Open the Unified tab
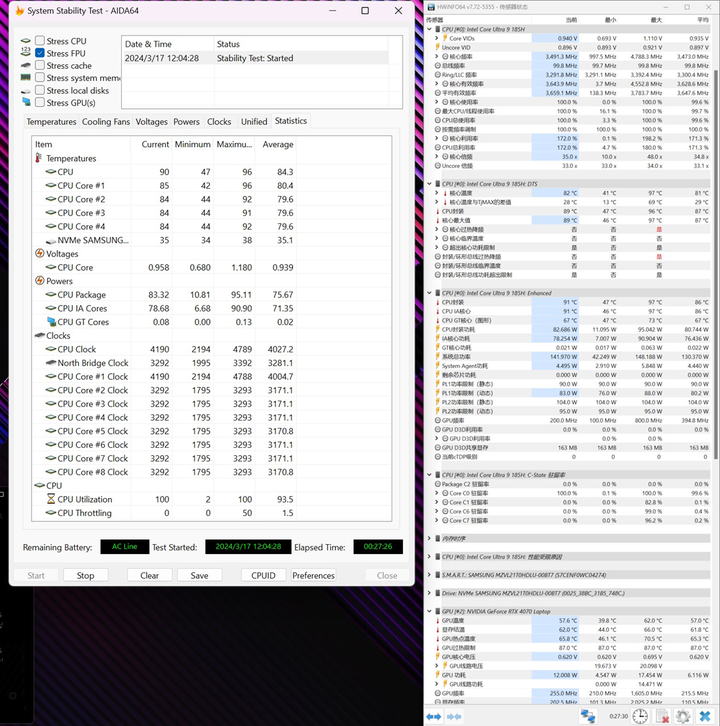 pos(254,122)
